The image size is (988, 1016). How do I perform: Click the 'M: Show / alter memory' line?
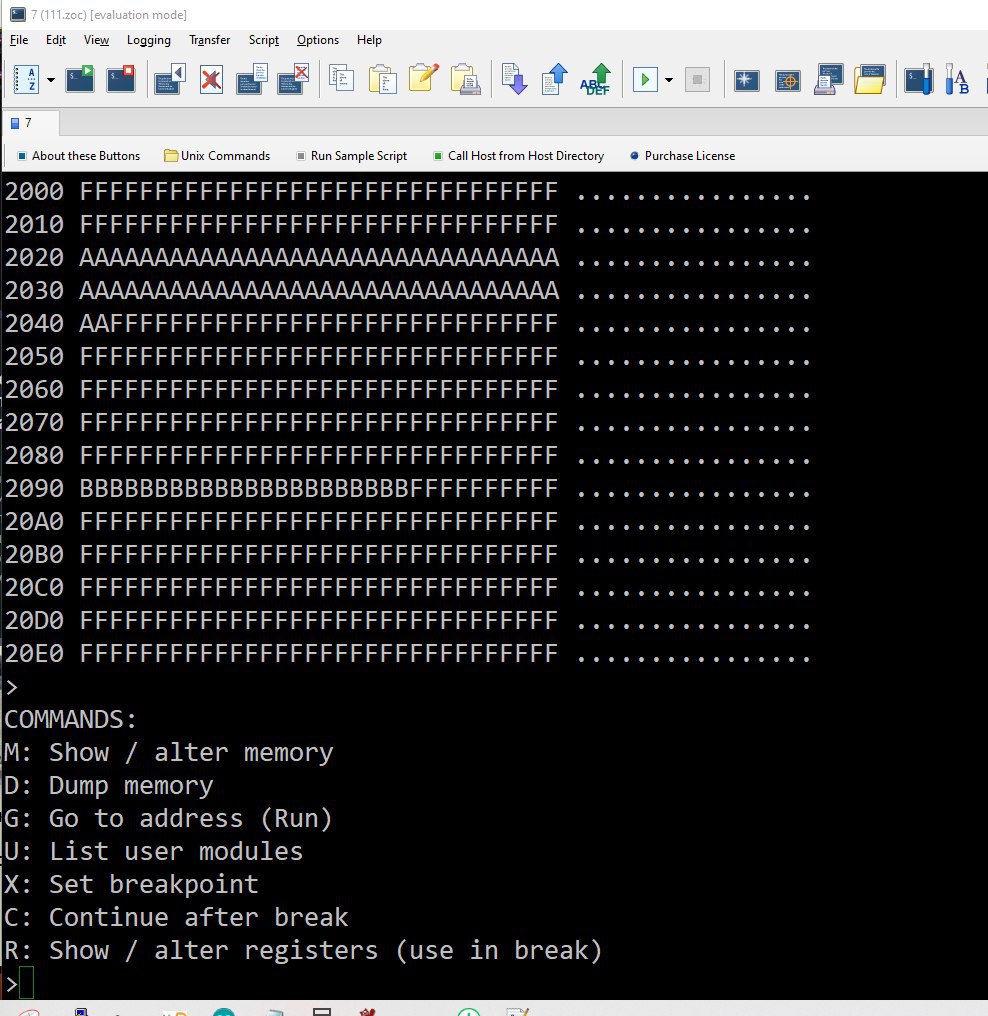pyautogui.click(x=168, y=752)
